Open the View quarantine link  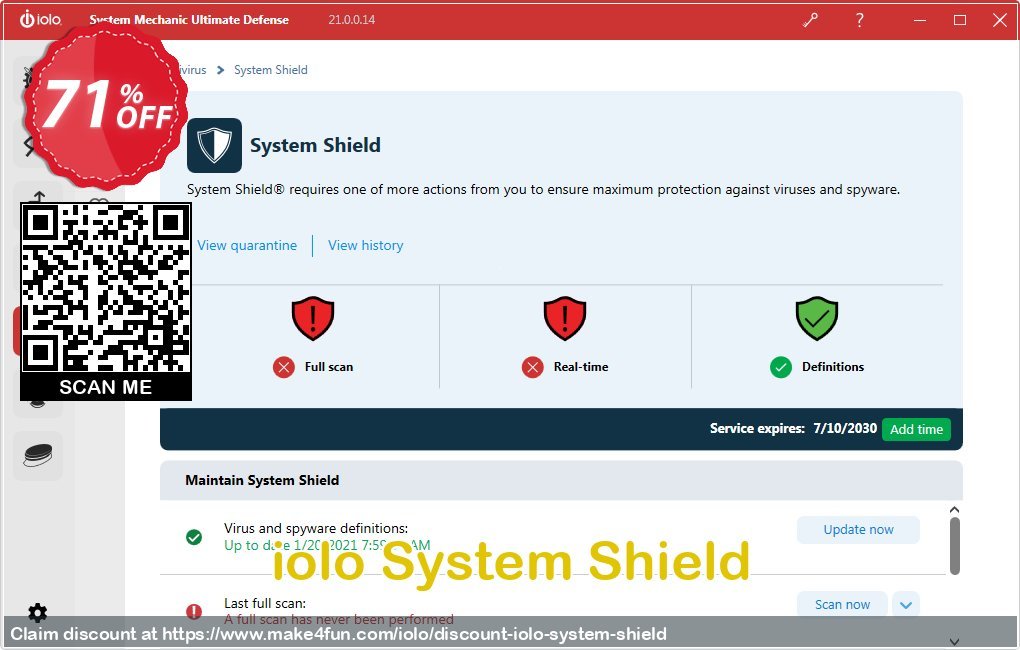(247, 245)
